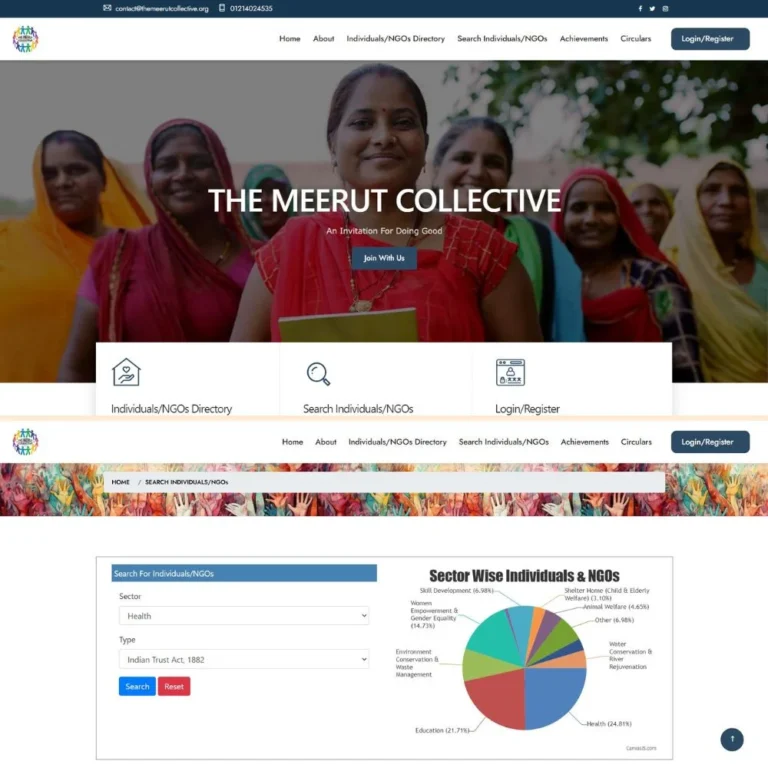Expand the Sector dropdown showing Health
This screenshot has width=768, height=768.
pos(243,616)
